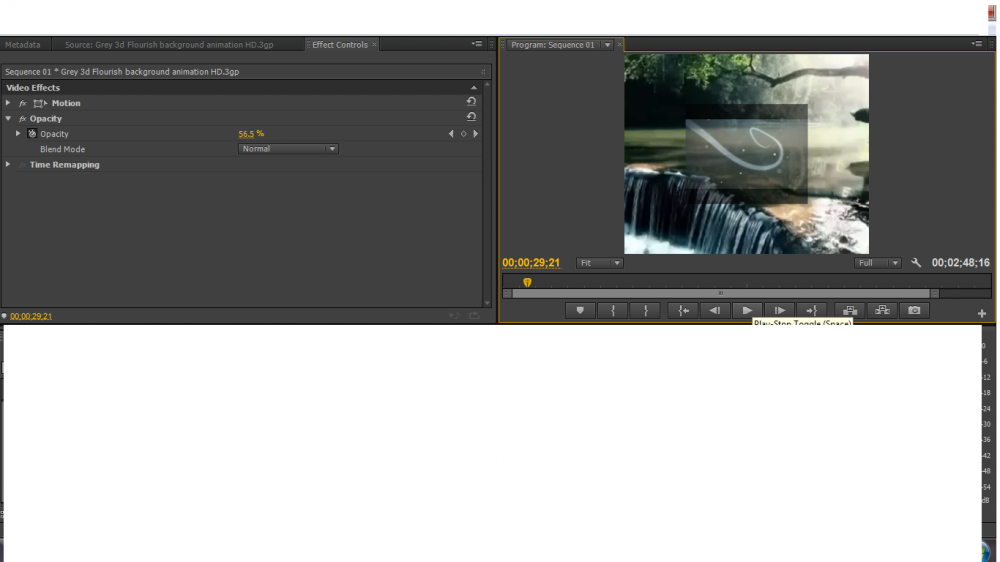Screen dimensions: 1000x562
Task: Click the Add Marker button in Program monitor
Action: [x=580, y=311]
